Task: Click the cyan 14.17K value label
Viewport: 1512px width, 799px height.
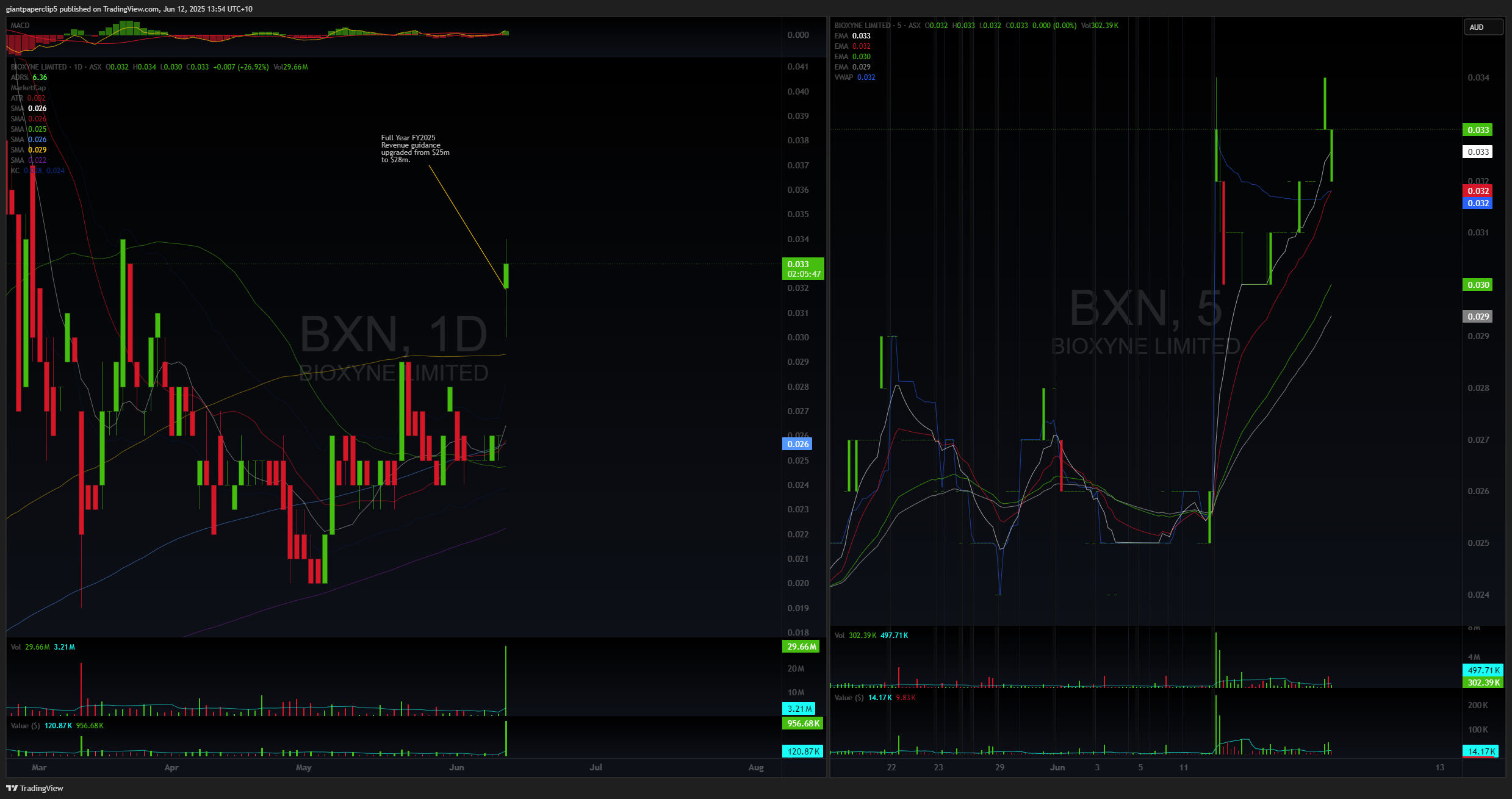Action: [1480, 751]
